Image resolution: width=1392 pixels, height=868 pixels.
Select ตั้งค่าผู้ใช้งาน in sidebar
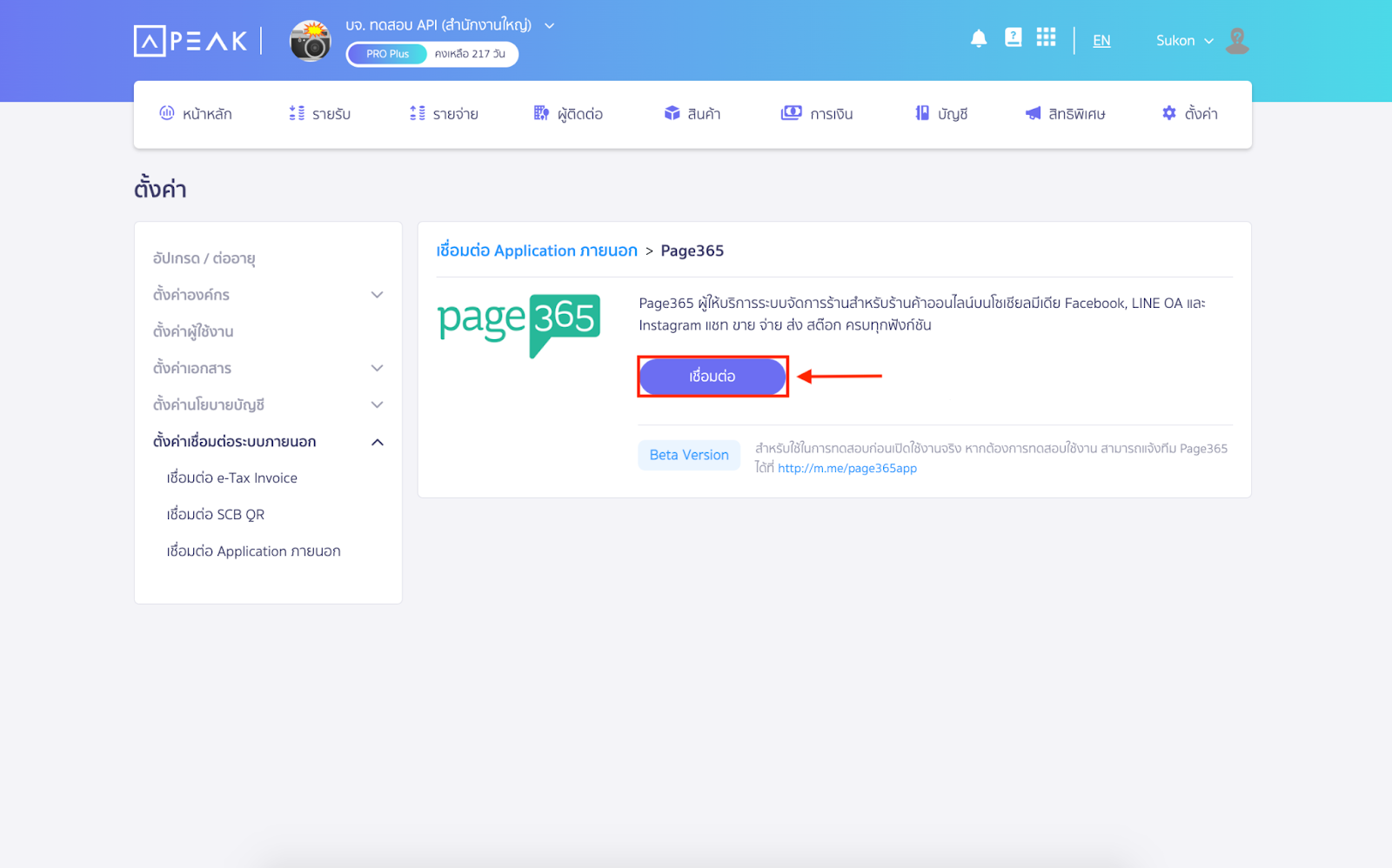tap(193, 331)
